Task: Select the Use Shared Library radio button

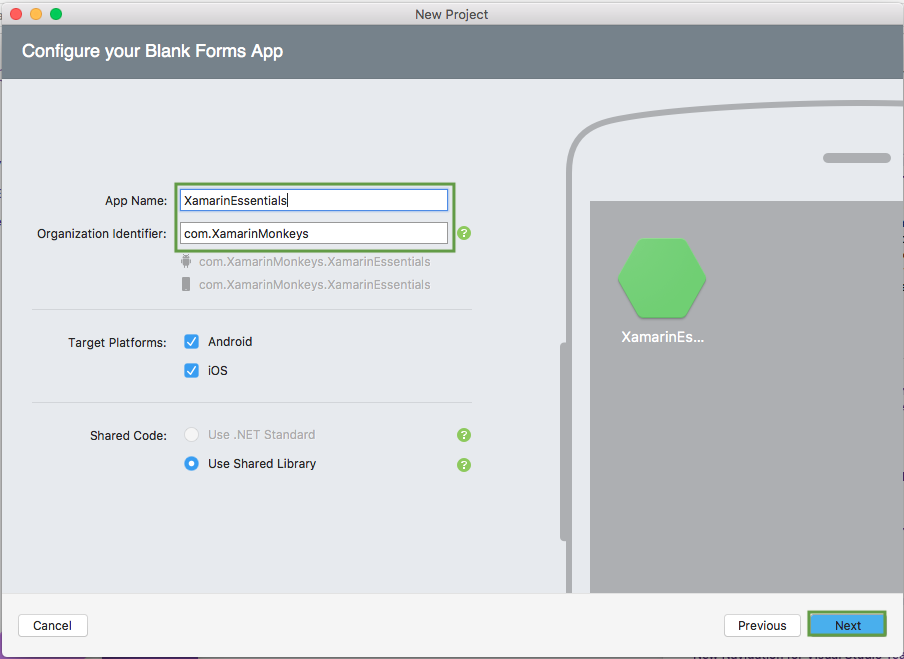Action: tap(191, 464)
